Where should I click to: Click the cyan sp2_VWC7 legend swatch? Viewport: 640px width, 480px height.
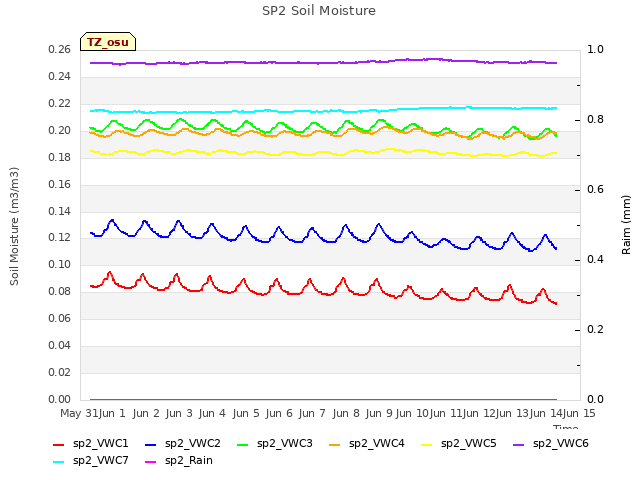point(59,462)
